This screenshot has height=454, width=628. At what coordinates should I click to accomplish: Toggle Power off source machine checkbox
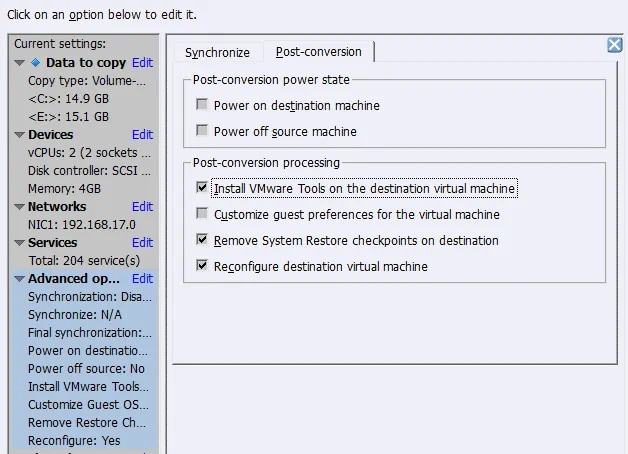(x=203, y=131)
